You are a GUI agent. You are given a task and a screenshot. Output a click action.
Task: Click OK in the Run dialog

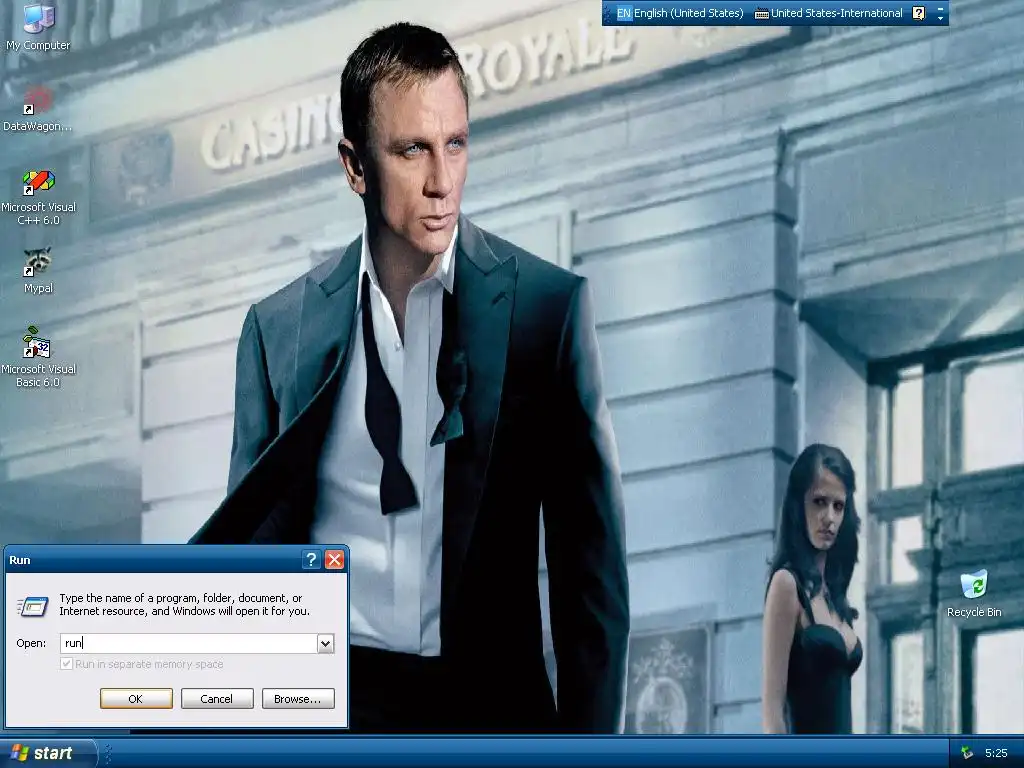136,699
